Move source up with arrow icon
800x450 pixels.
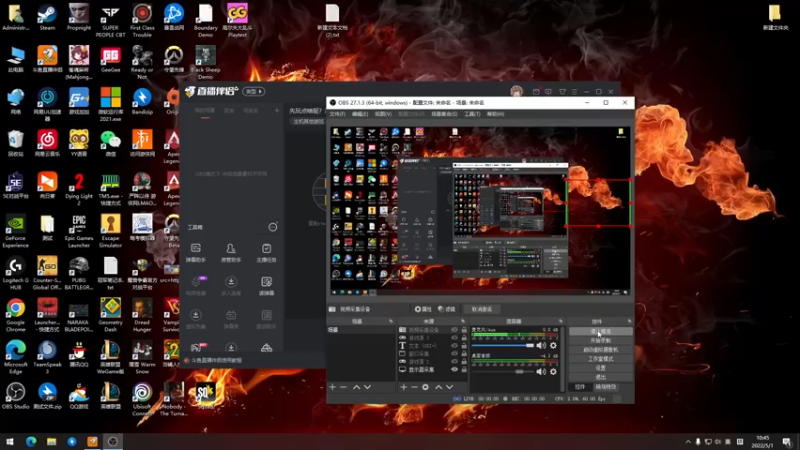438,387
